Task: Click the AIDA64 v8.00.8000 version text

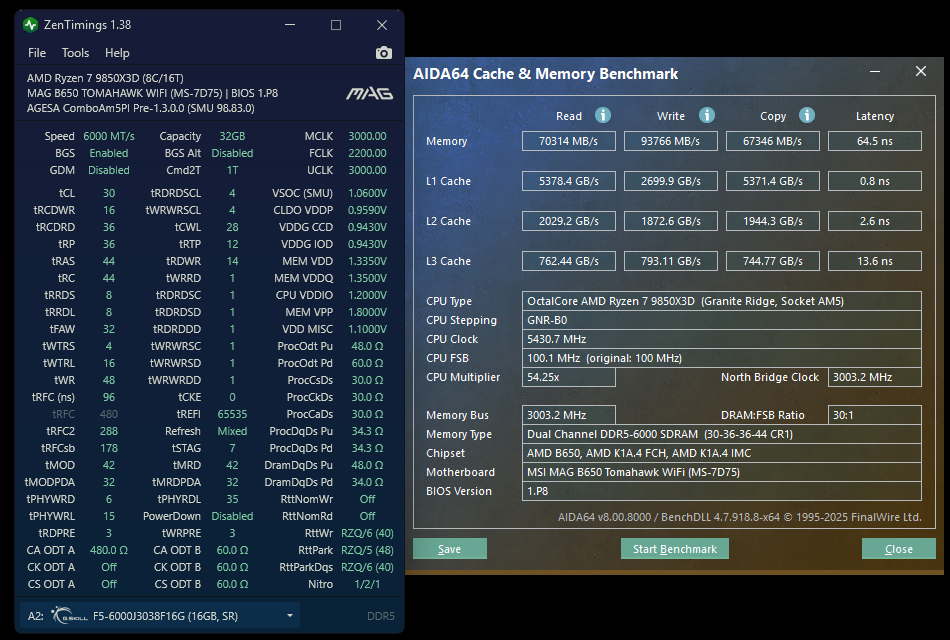Action: 740,517
